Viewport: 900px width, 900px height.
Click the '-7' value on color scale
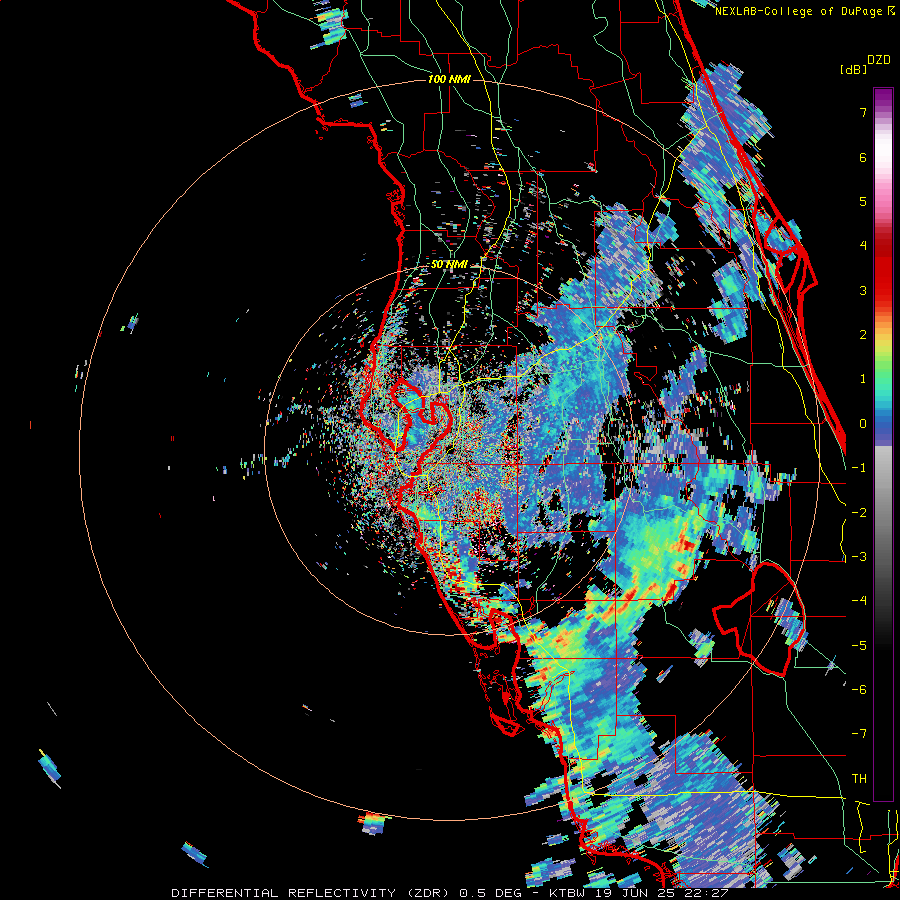859,734
